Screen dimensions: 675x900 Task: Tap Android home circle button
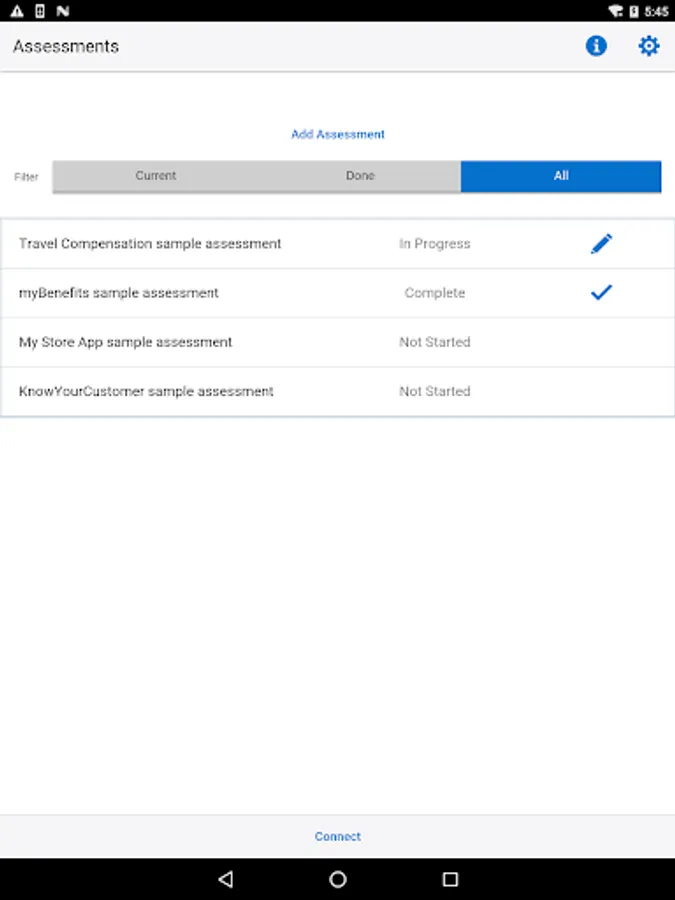338,879
